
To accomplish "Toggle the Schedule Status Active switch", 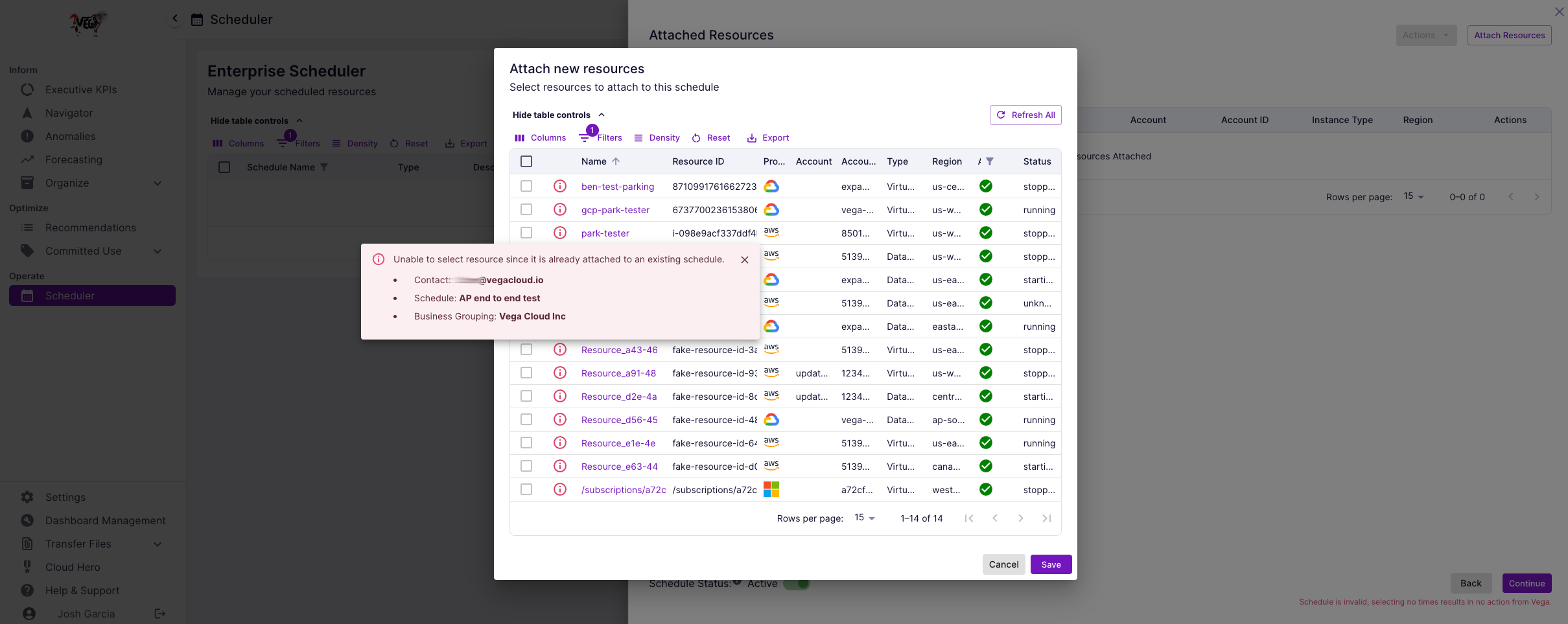I will [797, 583].
